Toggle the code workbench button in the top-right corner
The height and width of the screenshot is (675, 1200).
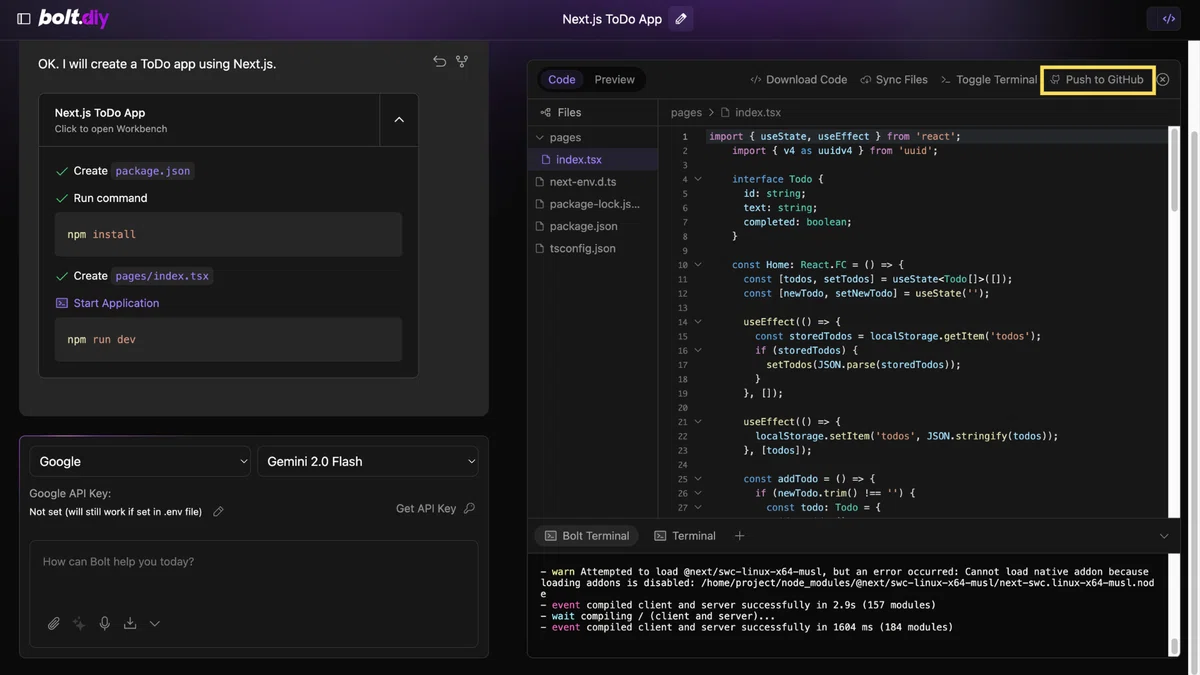pyautogui.click(x=1168, y=19)
